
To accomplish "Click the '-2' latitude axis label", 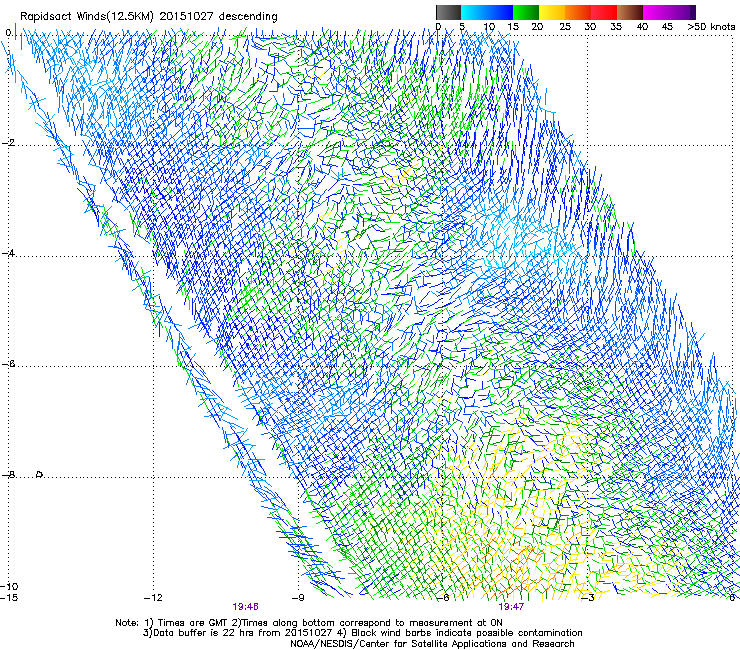I will 8,143.
